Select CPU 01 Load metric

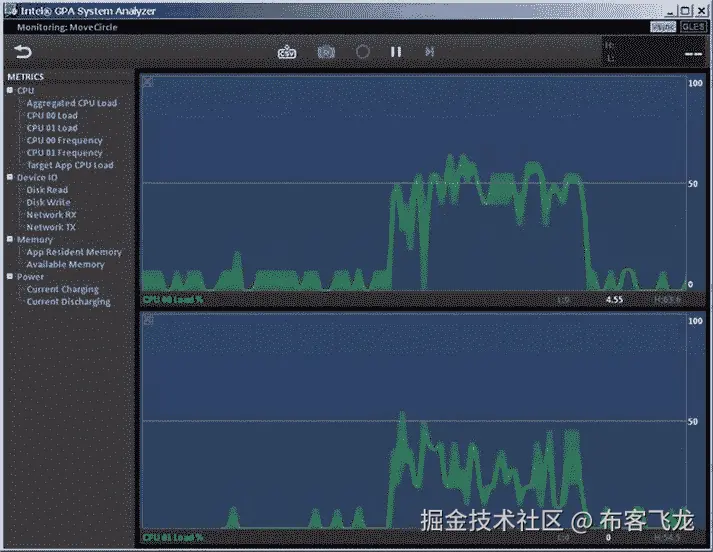52,128
